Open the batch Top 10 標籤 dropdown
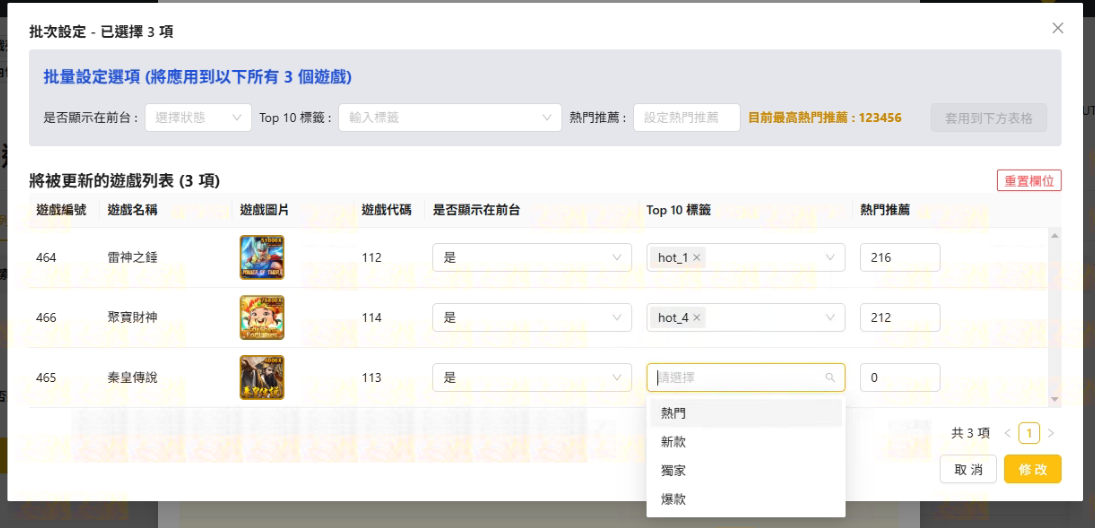Viewport: 1095px width, 528px height. [449, 118]
